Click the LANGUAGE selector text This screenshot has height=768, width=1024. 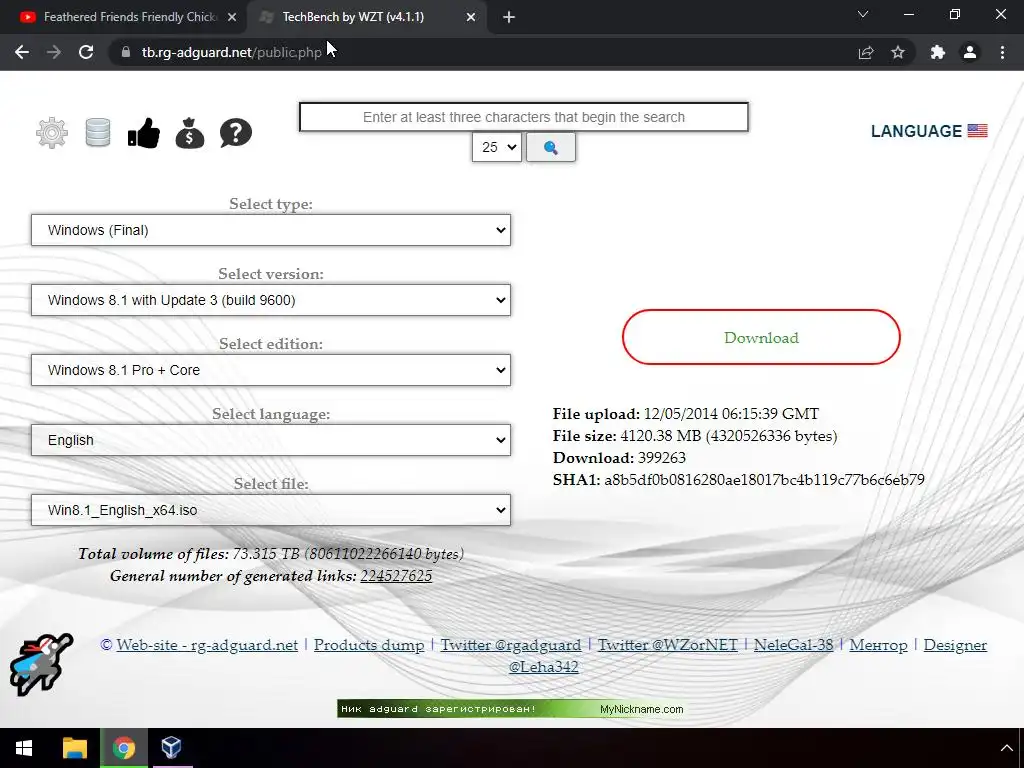[916, 131]
